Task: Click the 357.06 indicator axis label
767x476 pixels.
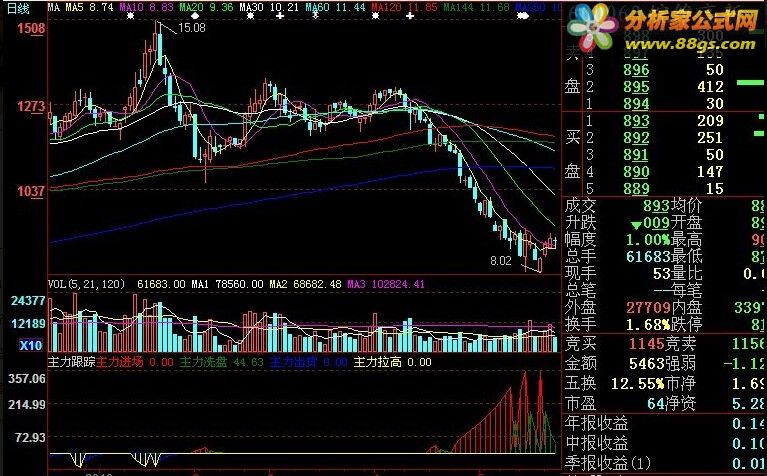Action: 27,379
